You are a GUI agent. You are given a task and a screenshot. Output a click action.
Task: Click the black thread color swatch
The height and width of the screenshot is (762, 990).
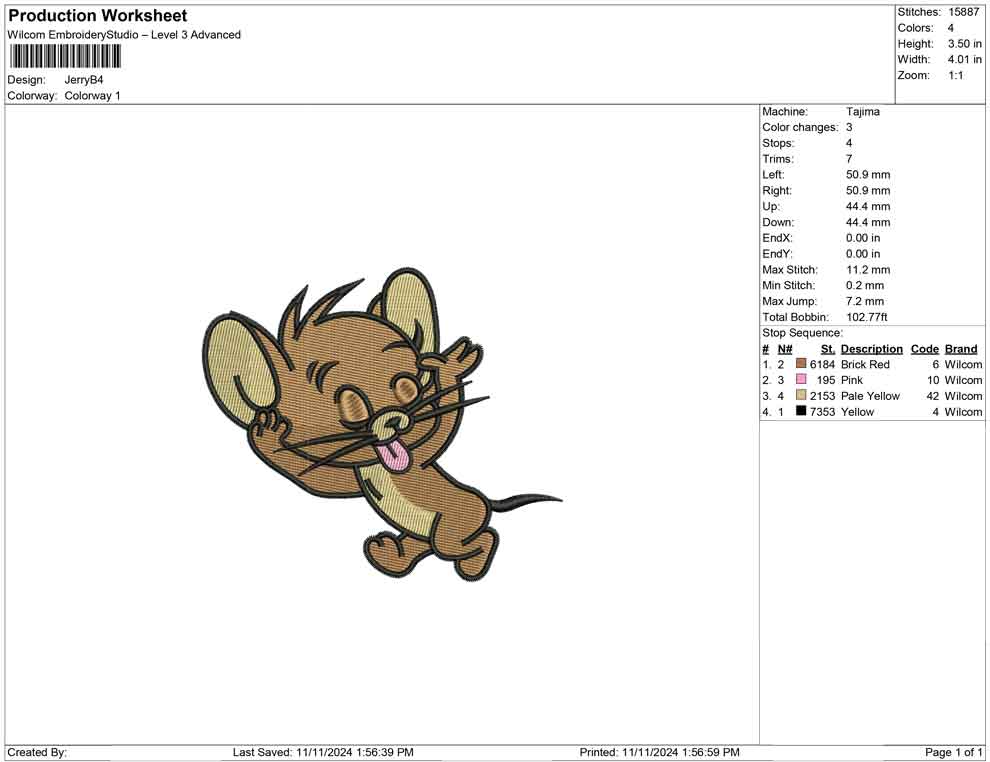801,411
